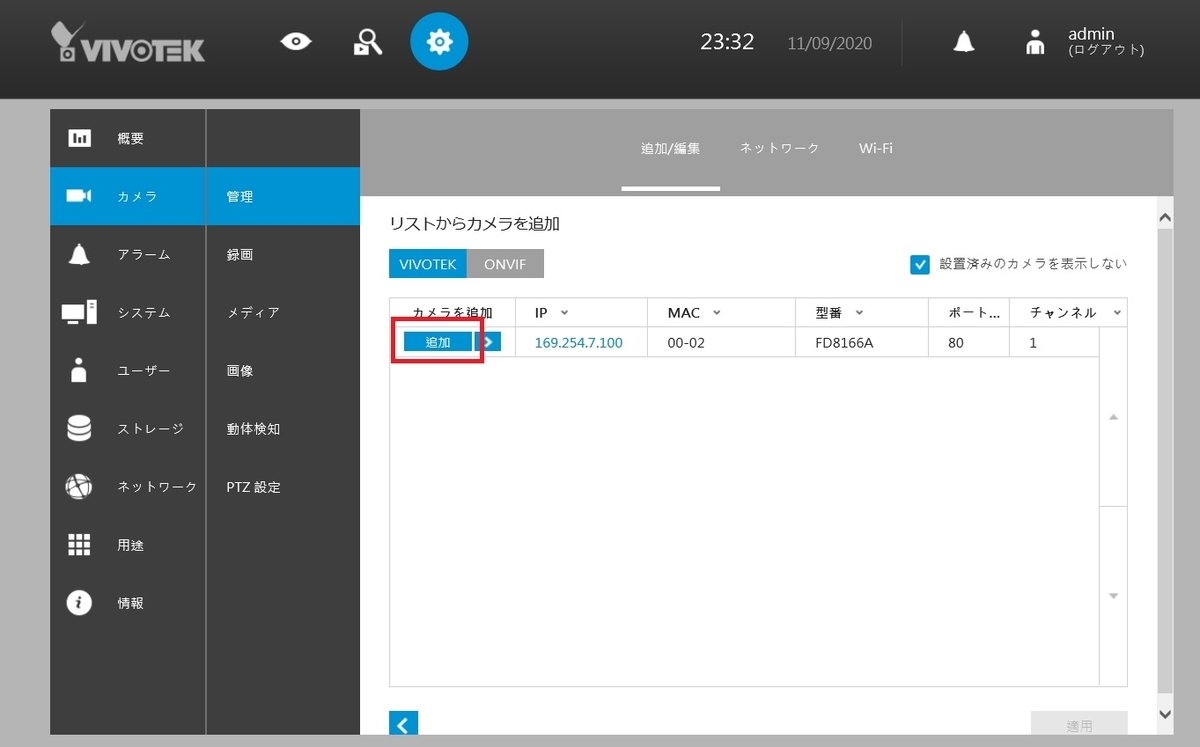
Task: Click the admin user icon
Action: click(x=1035, y=41)
